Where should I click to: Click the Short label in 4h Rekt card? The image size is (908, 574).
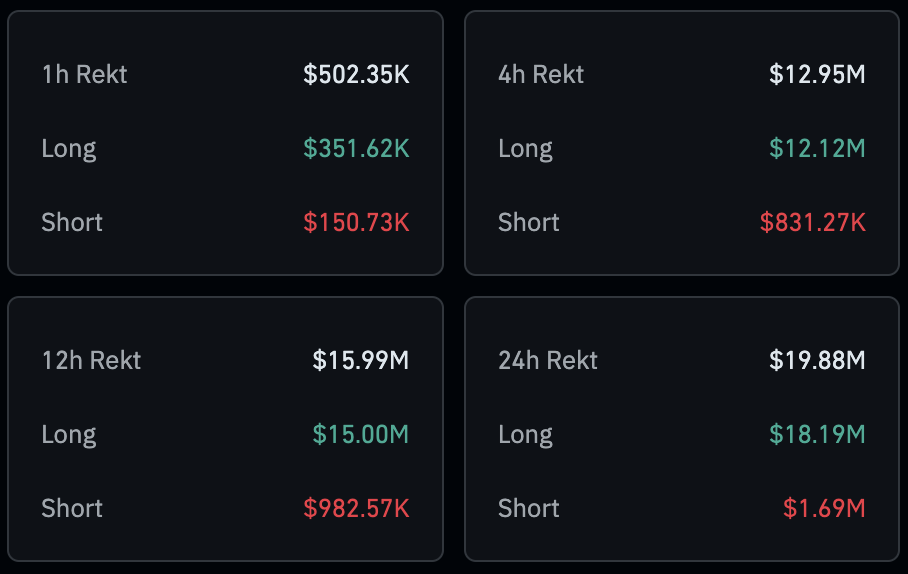529,222
